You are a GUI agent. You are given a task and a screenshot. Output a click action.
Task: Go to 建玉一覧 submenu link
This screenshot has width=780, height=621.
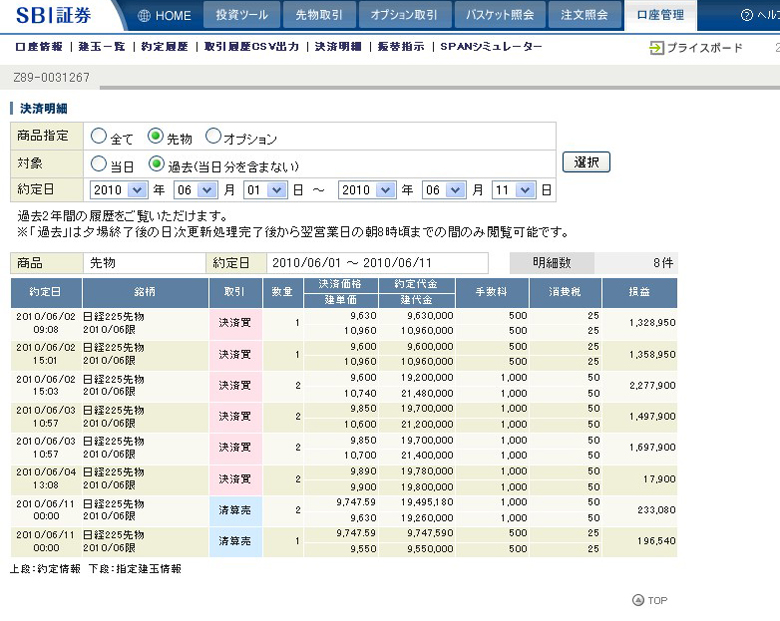pyautogui.click(x=101, y=47)
